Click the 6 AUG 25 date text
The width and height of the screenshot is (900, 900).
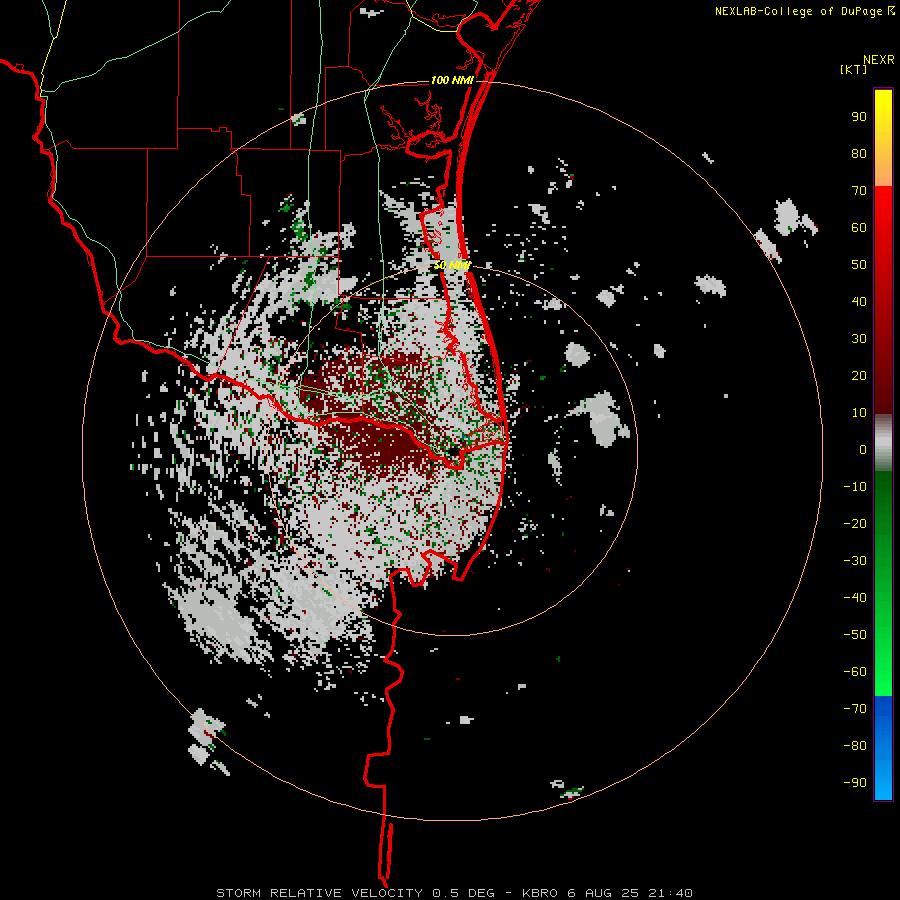[603, 893]
